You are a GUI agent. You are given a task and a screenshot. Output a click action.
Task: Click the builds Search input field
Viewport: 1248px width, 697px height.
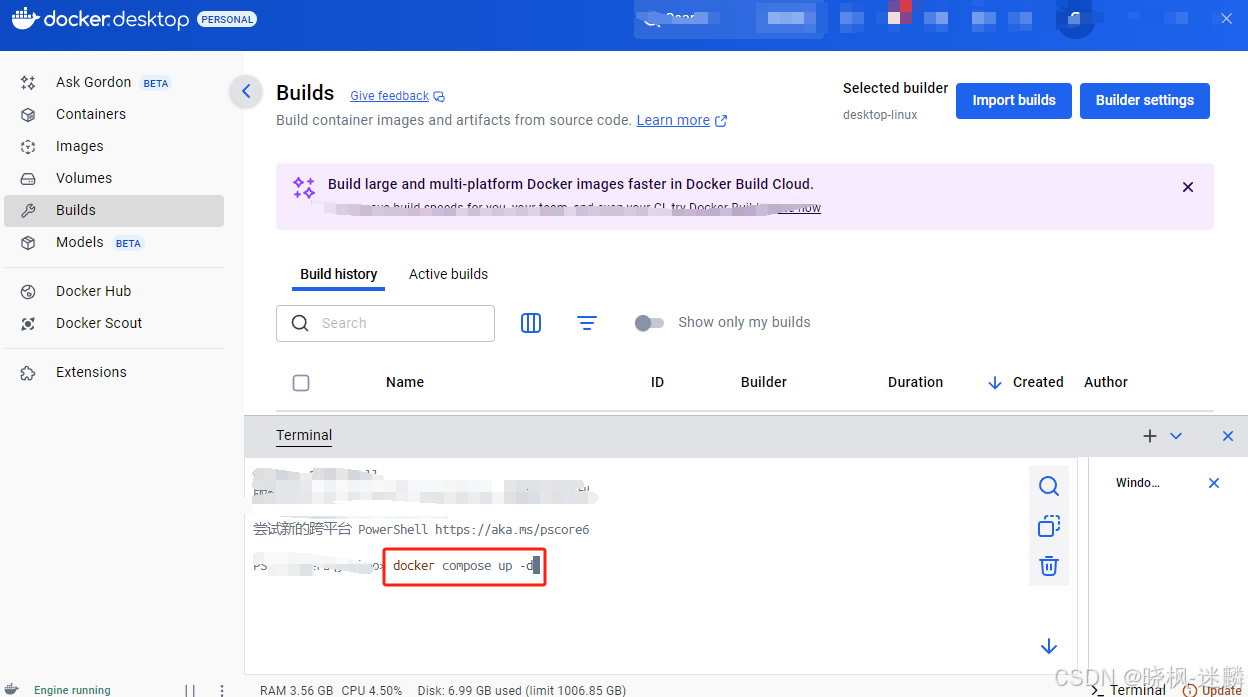[385, 323]
